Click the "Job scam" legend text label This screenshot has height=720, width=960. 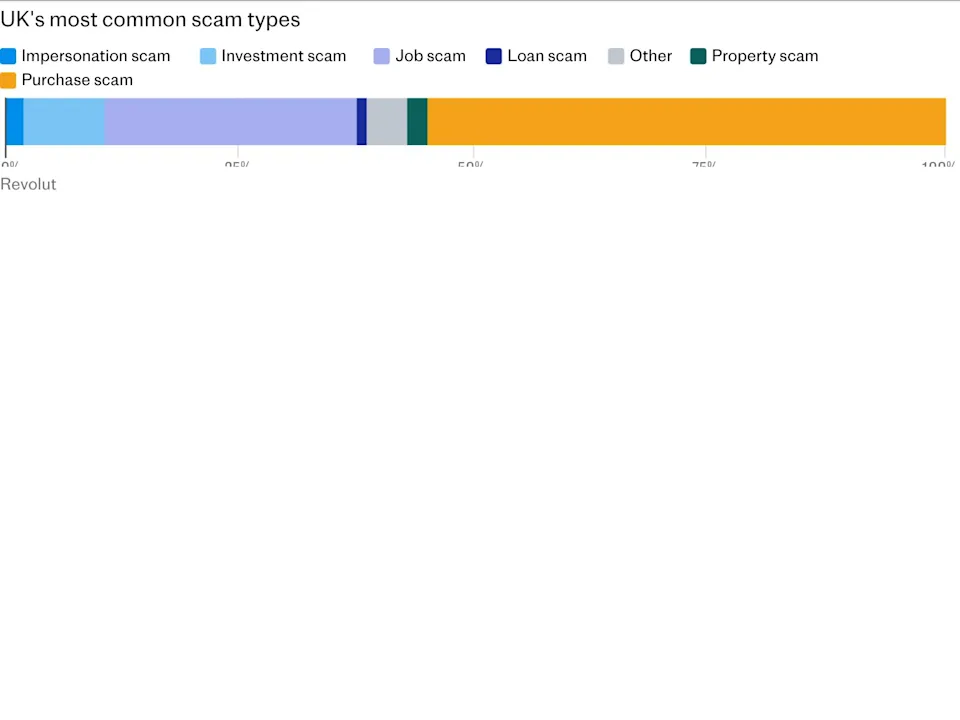tap(430, 56)
